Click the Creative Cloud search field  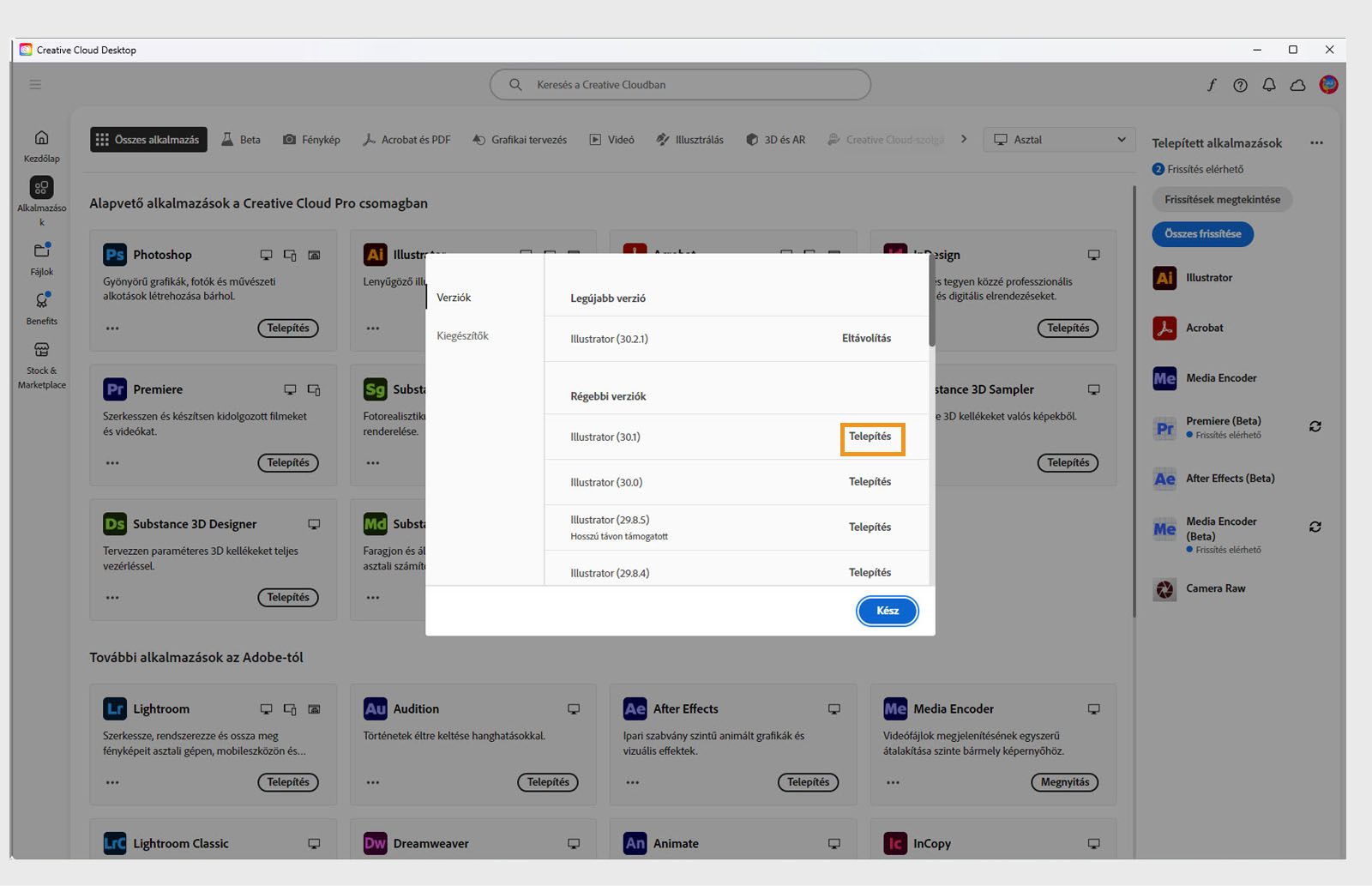(x=680, y=84)
